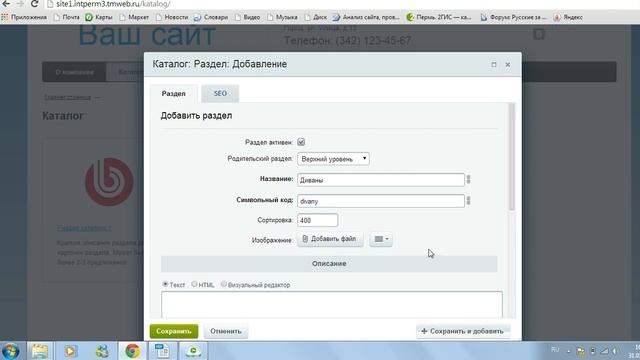The height and width of the screenshot is (360, 640).
Task: Close the Каталог Раздел Добавление dialog
Action: click(x=508, y=64)
